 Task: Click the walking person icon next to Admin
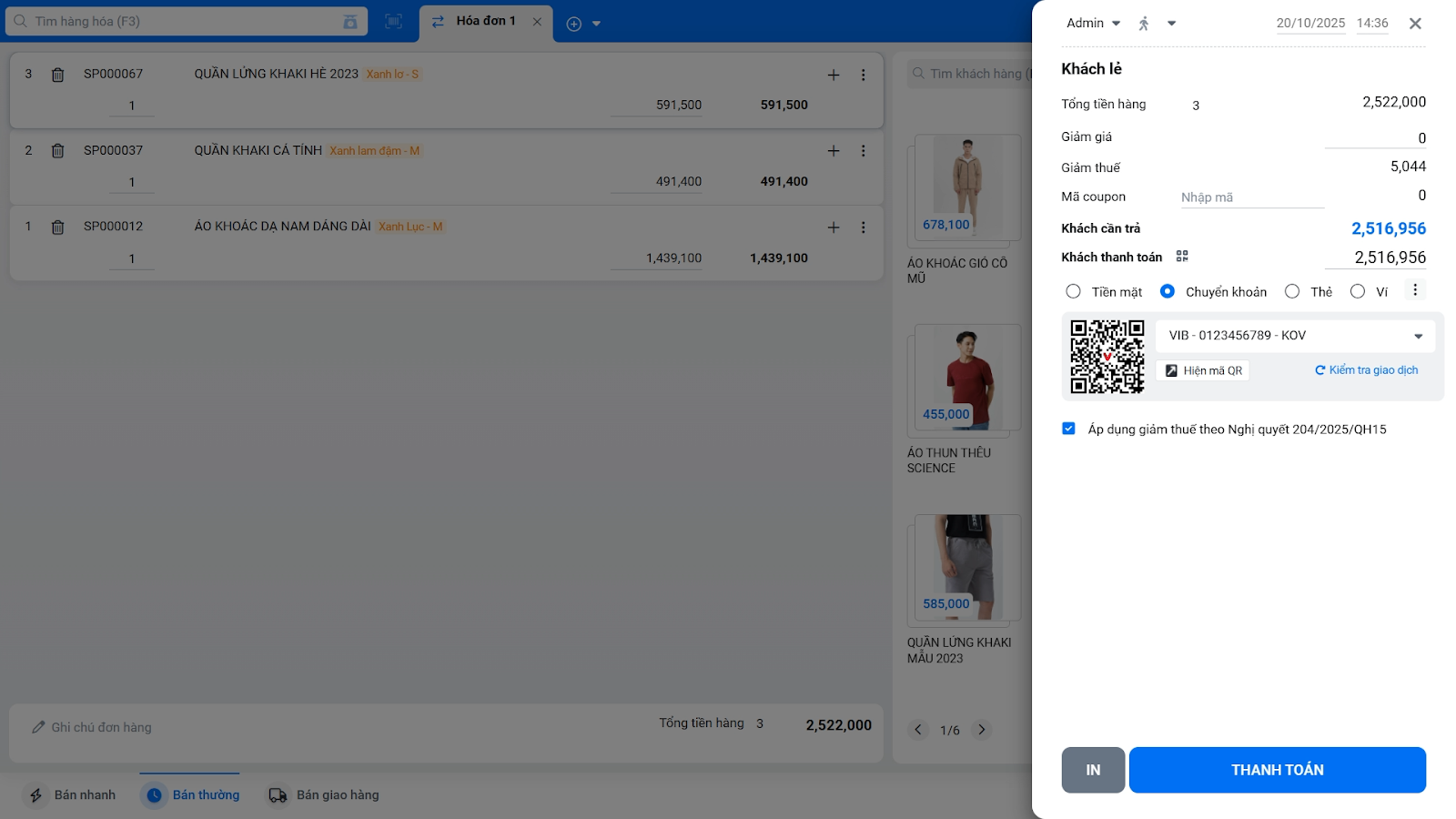pyautogui.click(x=1144, y=24)
